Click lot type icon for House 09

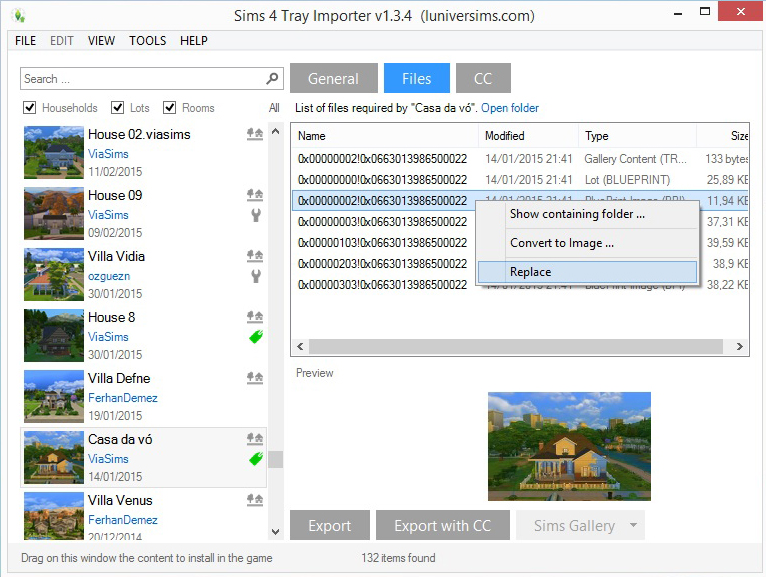tap(255, 195)
